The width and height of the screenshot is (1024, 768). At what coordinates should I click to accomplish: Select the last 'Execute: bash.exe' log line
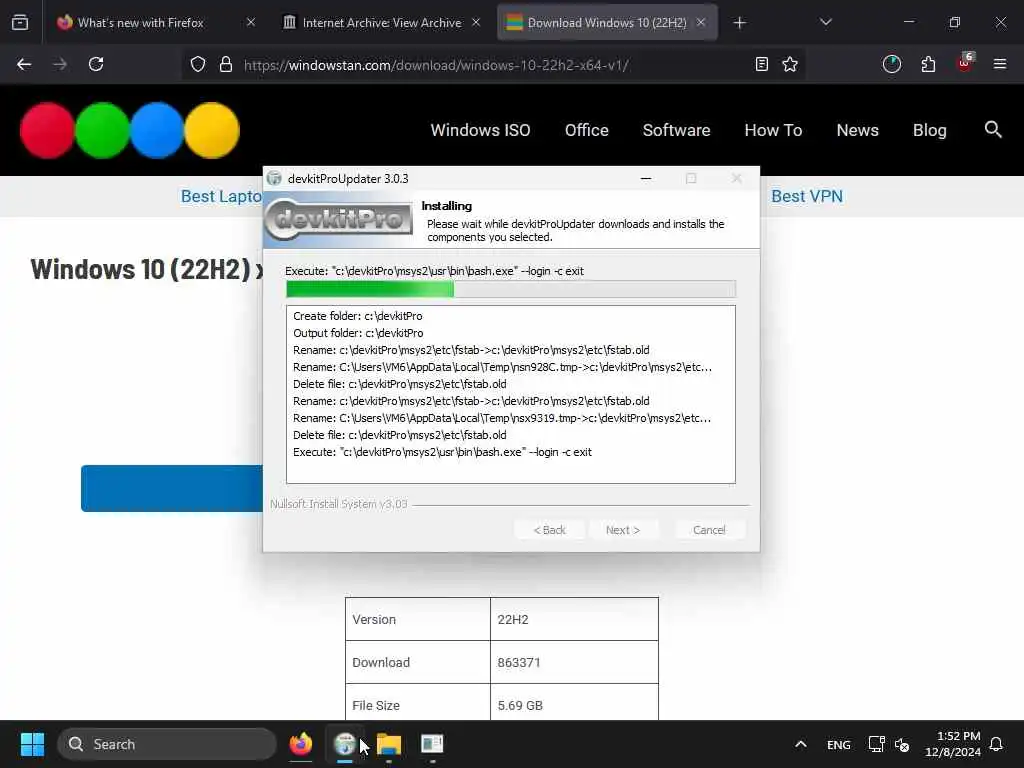pyautogui.click(x=442, y=452)
